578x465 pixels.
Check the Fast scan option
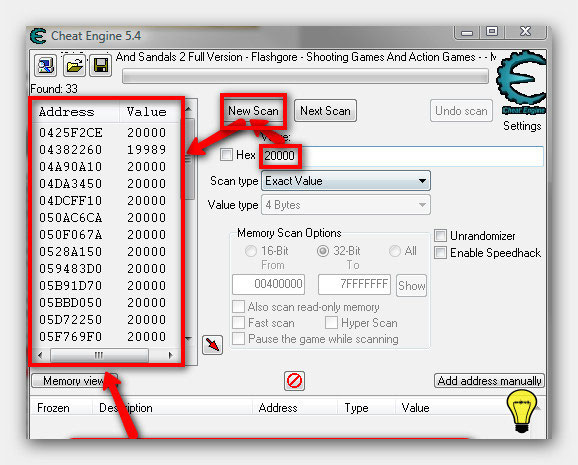click(238, 323)
